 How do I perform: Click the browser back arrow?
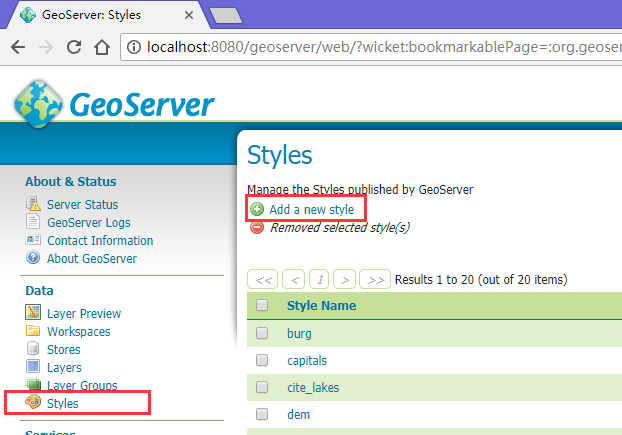(x=18, y=47)
